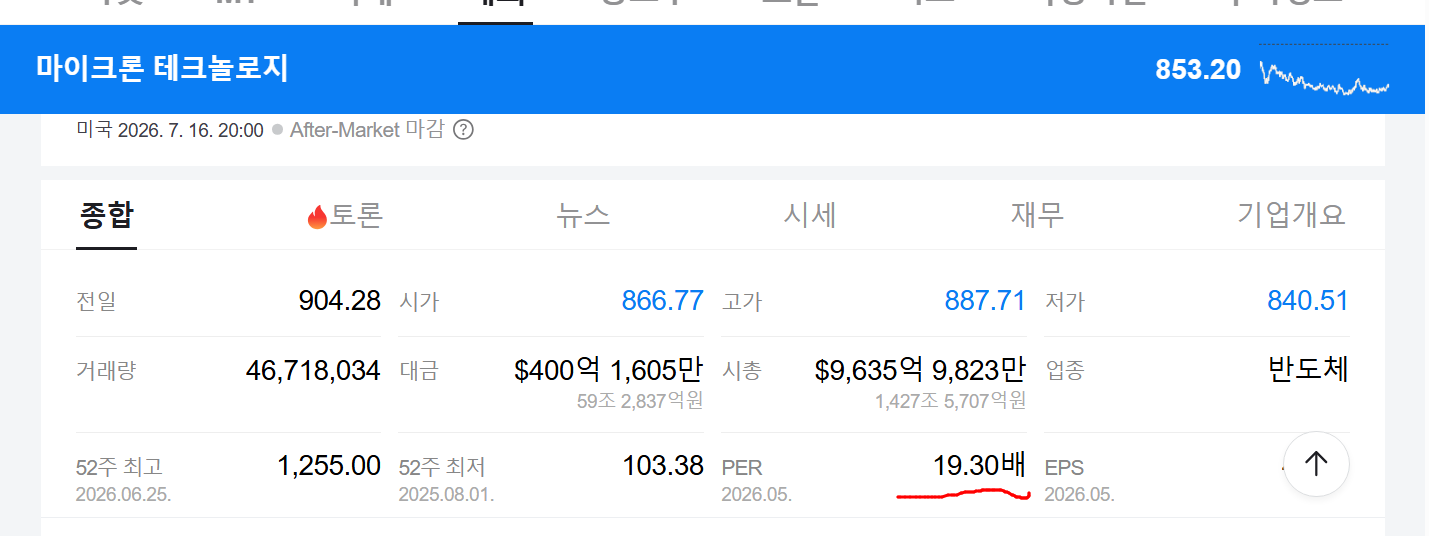Viewport: 1429px width, 536px height.
Task: Click the 52-week low 103.38
Action: click(663, 465)
